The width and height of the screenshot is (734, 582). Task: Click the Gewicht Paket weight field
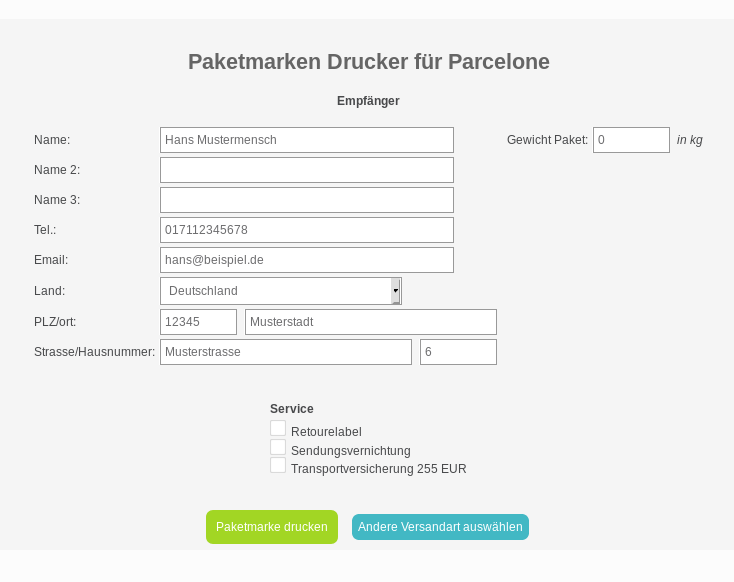pyautogui.click(x=631, y=140)
